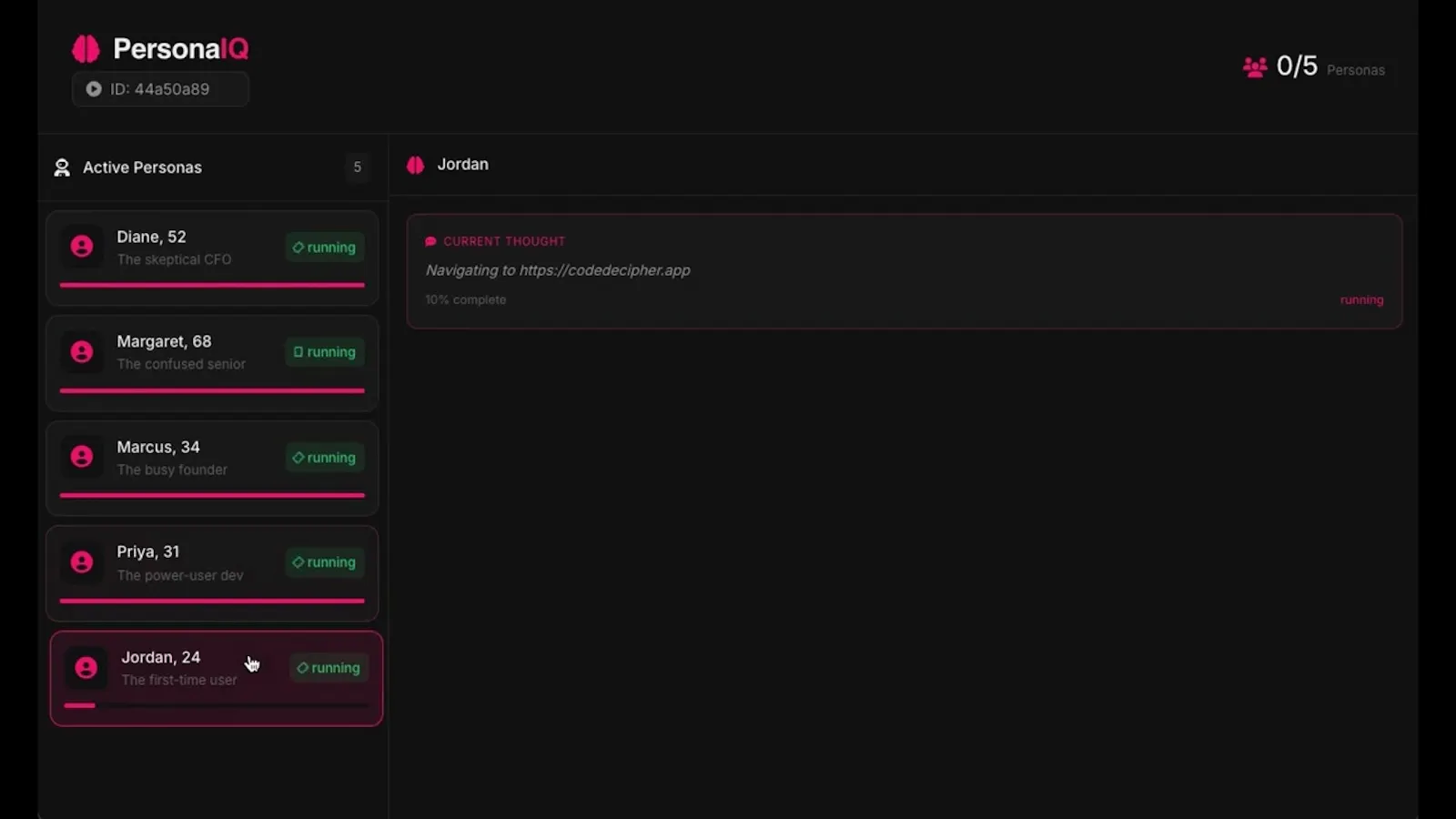Click Margaret's avatar icon
Viewport: 1456px width, 819px height.
pos(82,352)
